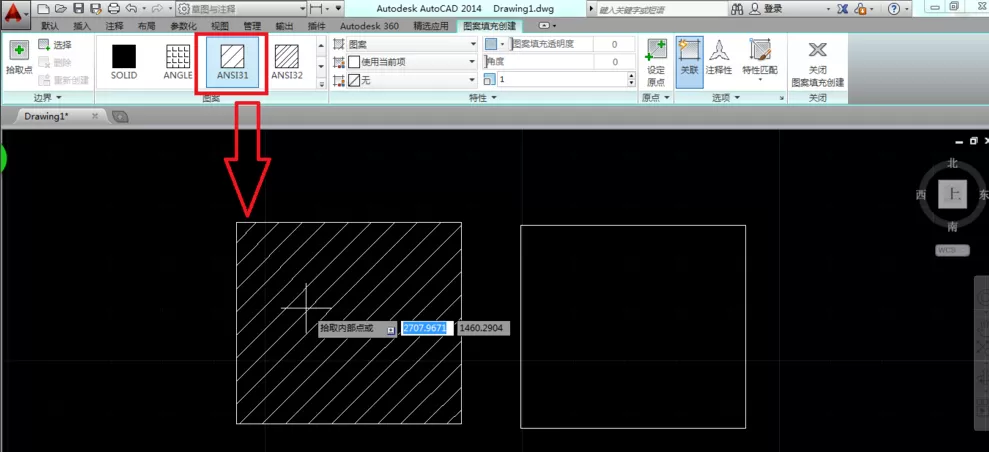Screen dimensions: 989x452
Task: Switch to the 管理 ribbon tab
Action: 252,26
